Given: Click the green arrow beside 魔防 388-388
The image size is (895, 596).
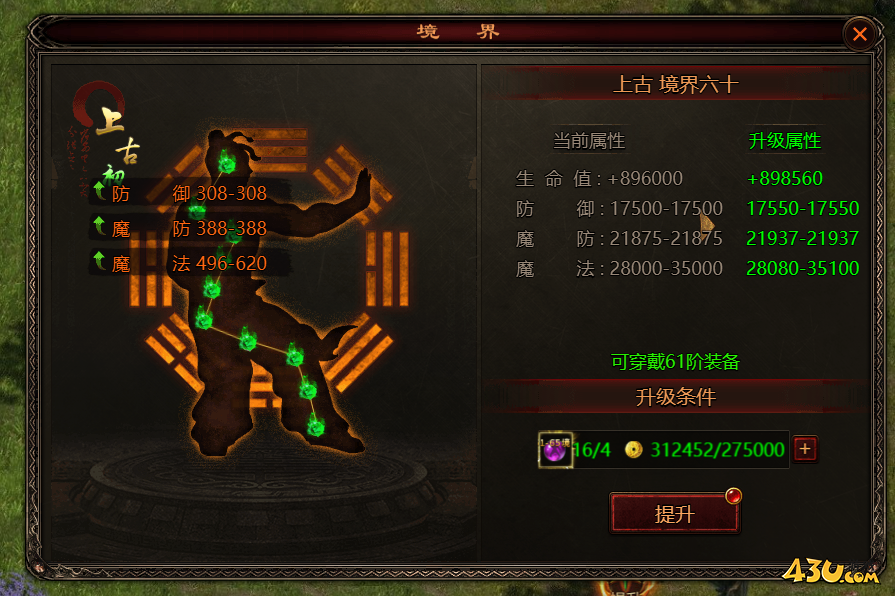Looking at the screenshot, I should coord(99,226).
